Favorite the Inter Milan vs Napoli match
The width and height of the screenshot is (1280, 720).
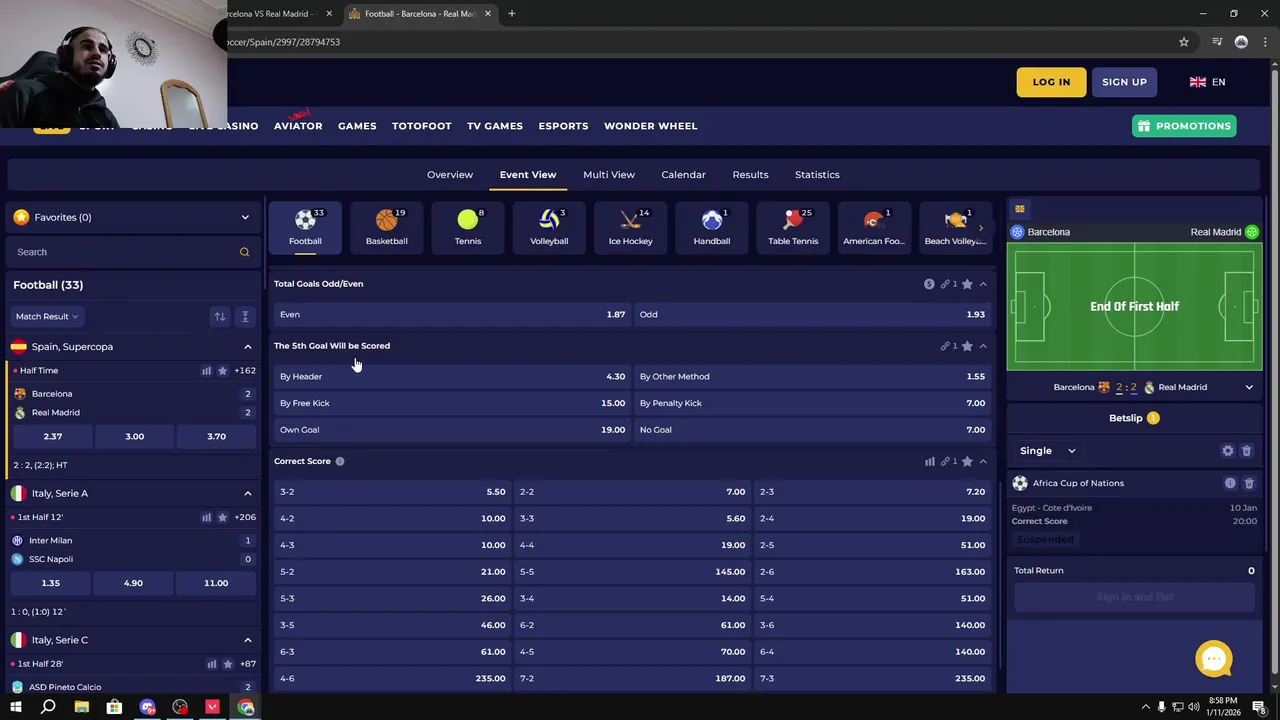(223, 517)
